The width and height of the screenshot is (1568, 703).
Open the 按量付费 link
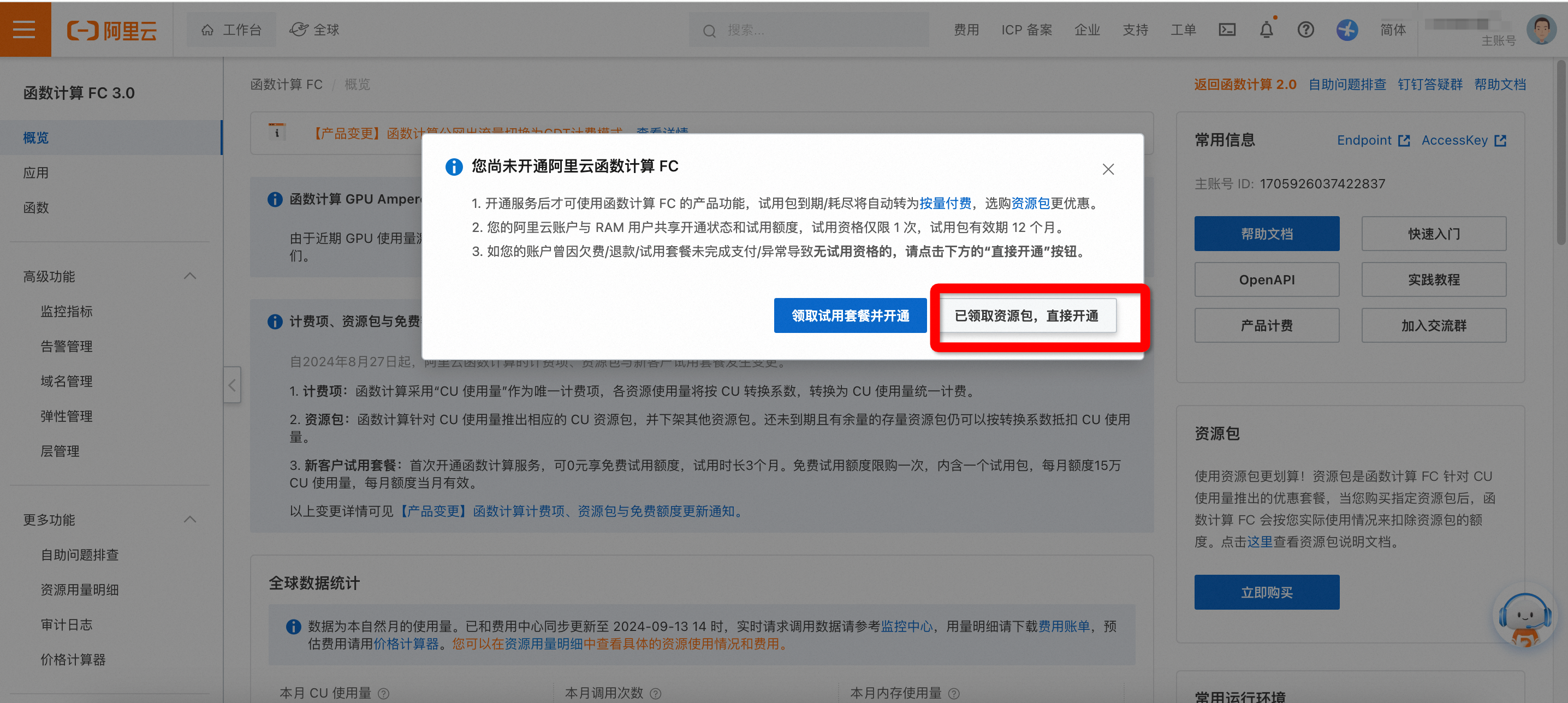(945, 203)
